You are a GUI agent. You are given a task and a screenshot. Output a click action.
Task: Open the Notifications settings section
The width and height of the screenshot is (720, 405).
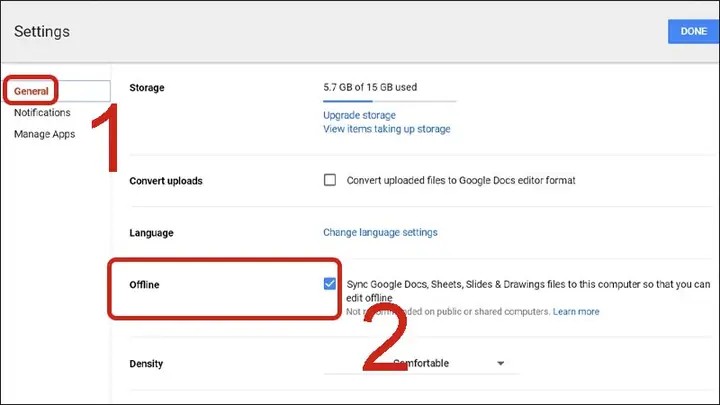pyautogui.click(x=42, y=112)
